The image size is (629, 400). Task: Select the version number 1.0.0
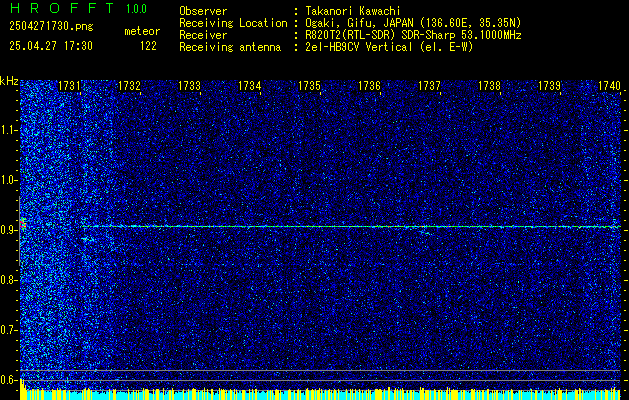[x=136, y=9]
